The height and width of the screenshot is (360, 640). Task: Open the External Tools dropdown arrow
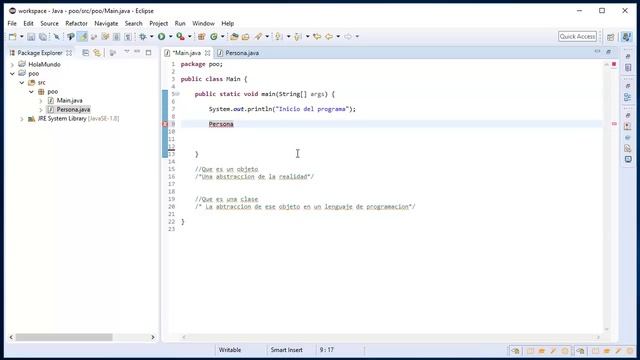tap(190, 37)
